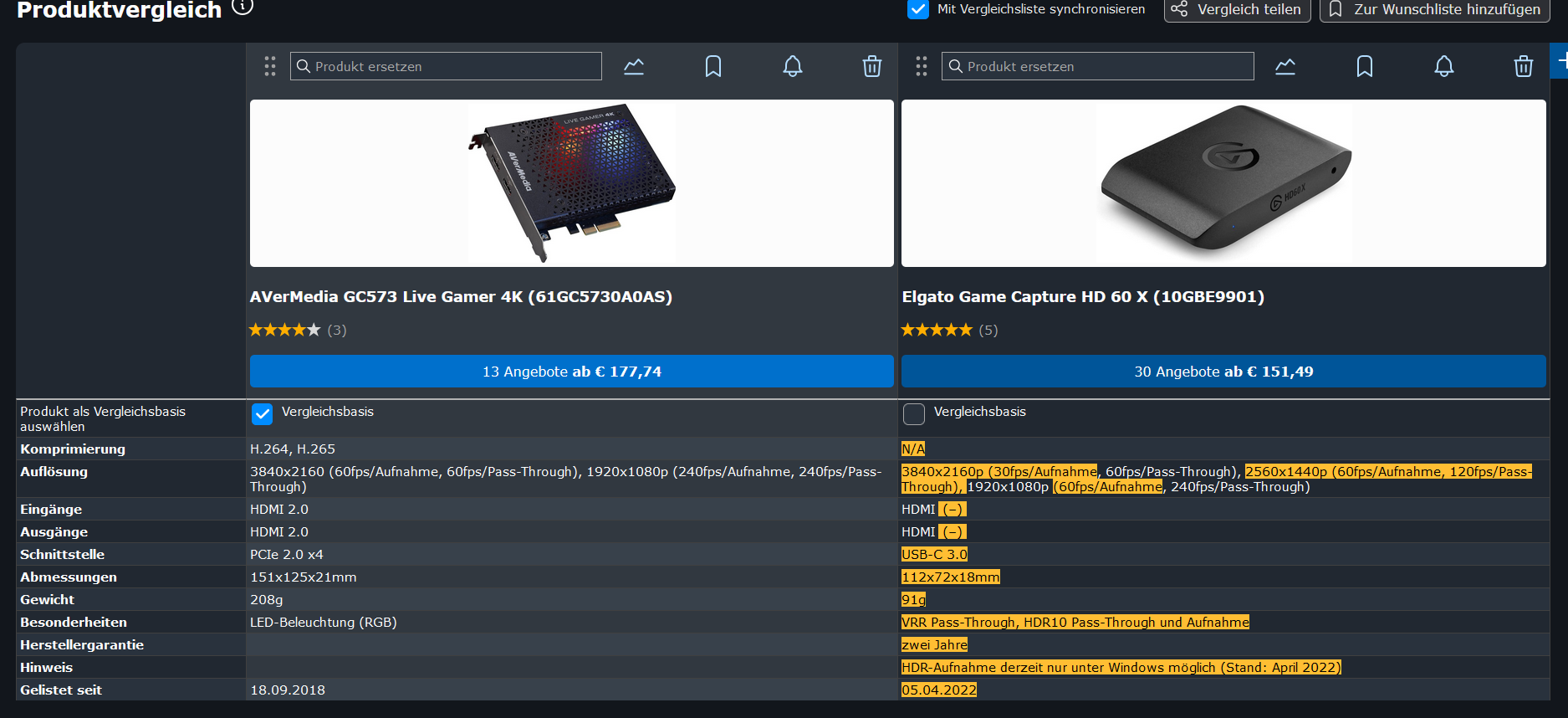Click plus button to add a product
1568x718 pixels.
[x=1560, y=61]
